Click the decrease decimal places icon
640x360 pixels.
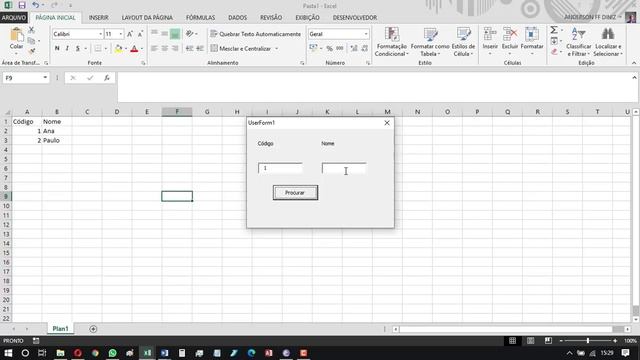tap(364, 49)
